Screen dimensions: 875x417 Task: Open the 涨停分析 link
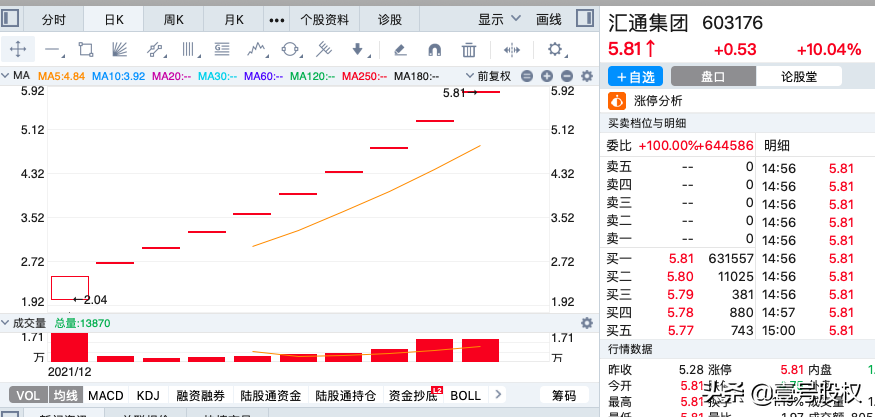coord(658,101)
